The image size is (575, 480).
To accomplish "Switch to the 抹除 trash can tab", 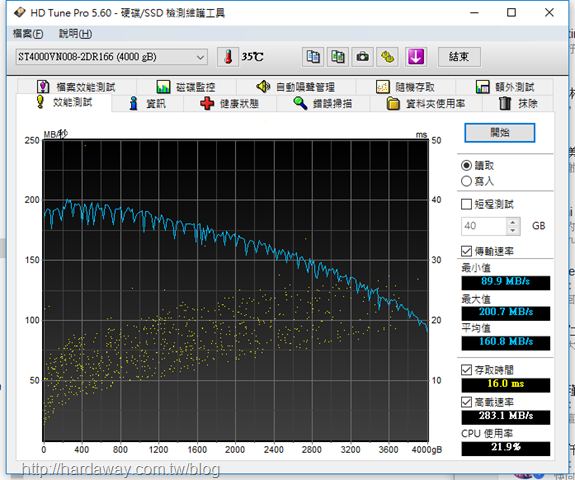I will [x=518, y=104].
